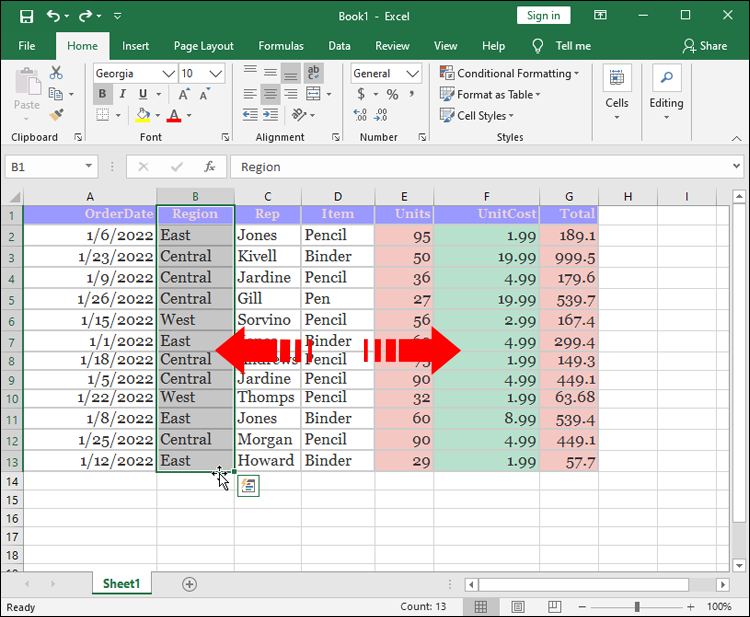The image size is (750, 617).
Task: Click the Sign in button
Action: coord(543,15)
